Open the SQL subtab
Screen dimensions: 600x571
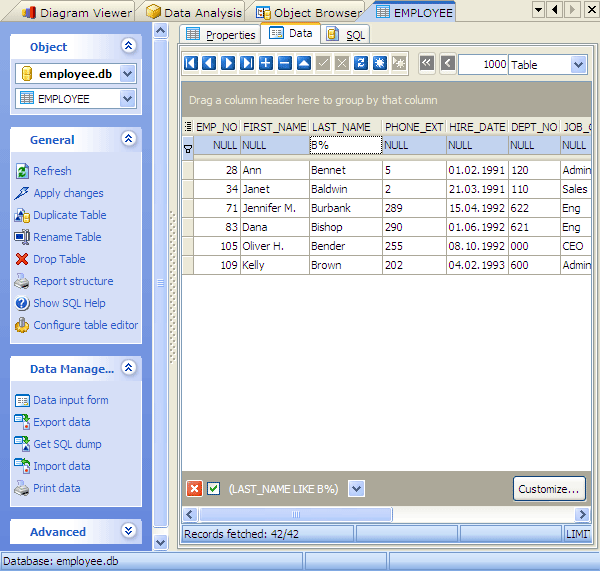(346, 34)
